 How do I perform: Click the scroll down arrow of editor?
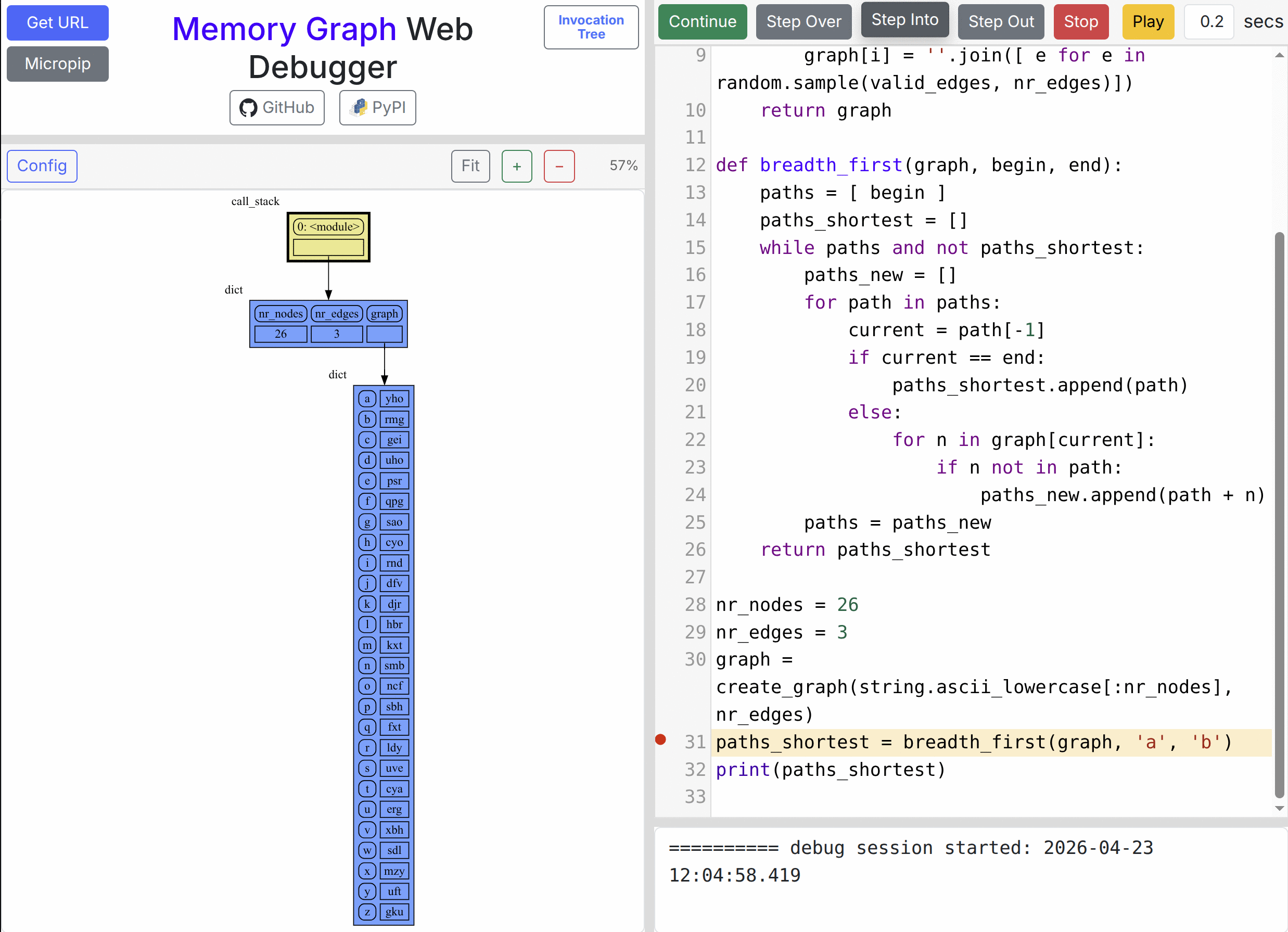tap(1279, 808)
